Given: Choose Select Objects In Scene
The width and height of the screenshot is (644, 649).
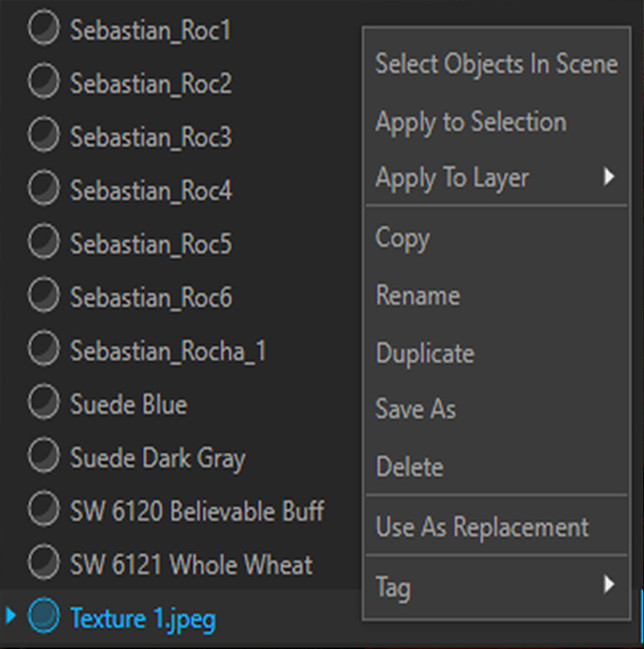Looking at the screenshot, I should [496, 65].
